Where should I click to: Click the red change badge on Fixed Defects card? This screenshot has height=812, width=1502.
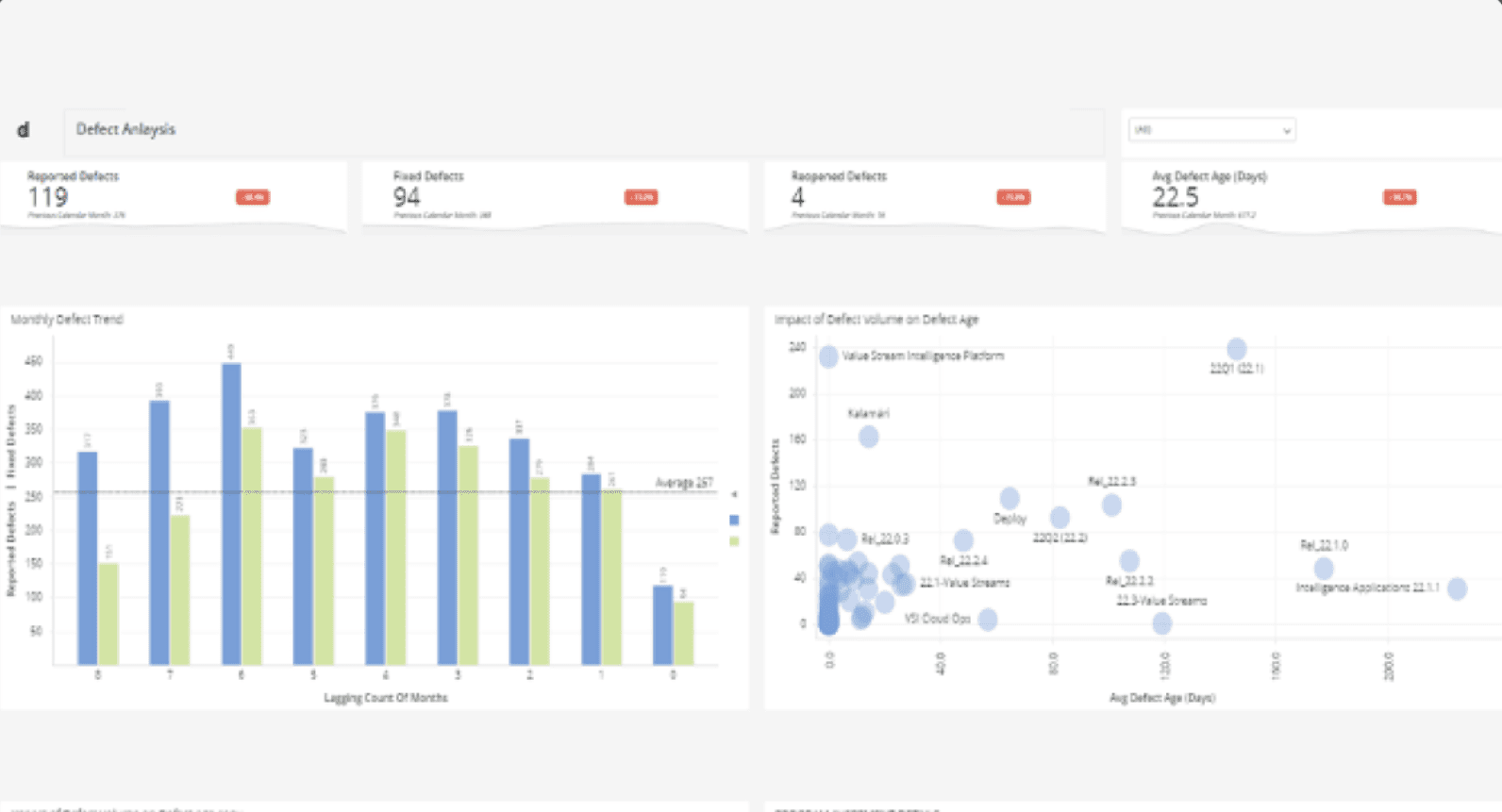tap(642, 197)
